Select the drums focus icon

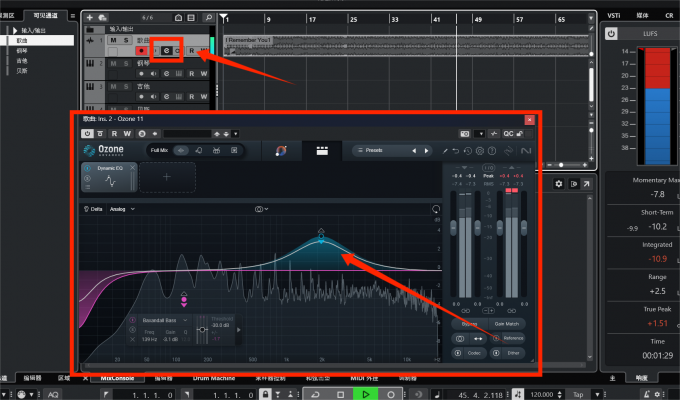[x=216, y=151]
